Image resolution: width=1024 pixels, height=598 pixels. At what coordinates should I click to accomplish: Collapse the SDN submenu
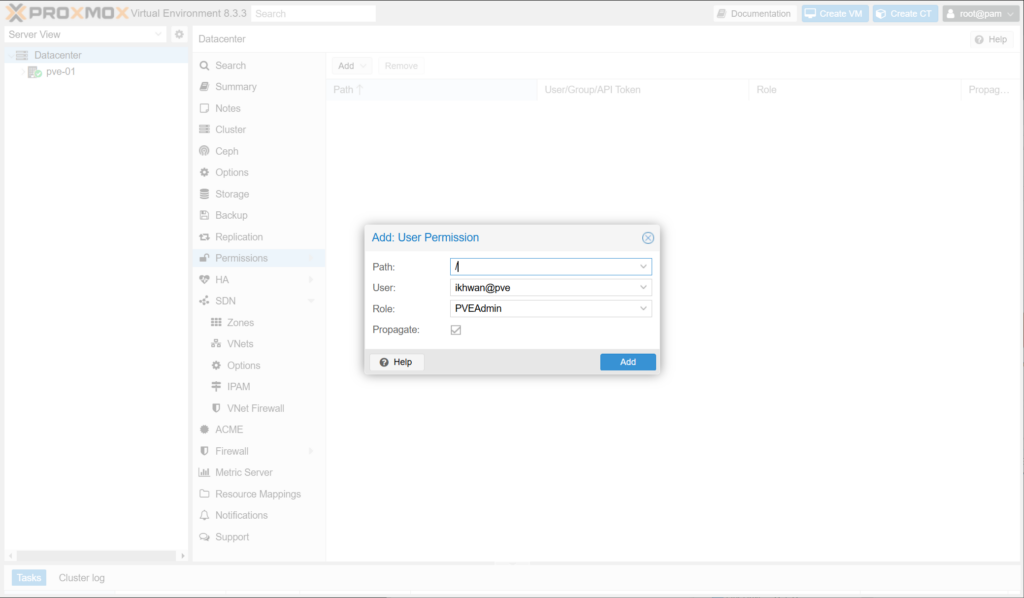pos(311,301)
